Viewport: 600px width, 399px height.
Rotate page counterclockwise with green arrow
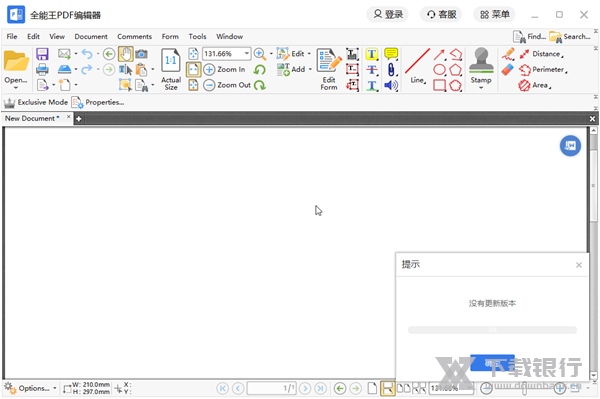click(260, 70)
